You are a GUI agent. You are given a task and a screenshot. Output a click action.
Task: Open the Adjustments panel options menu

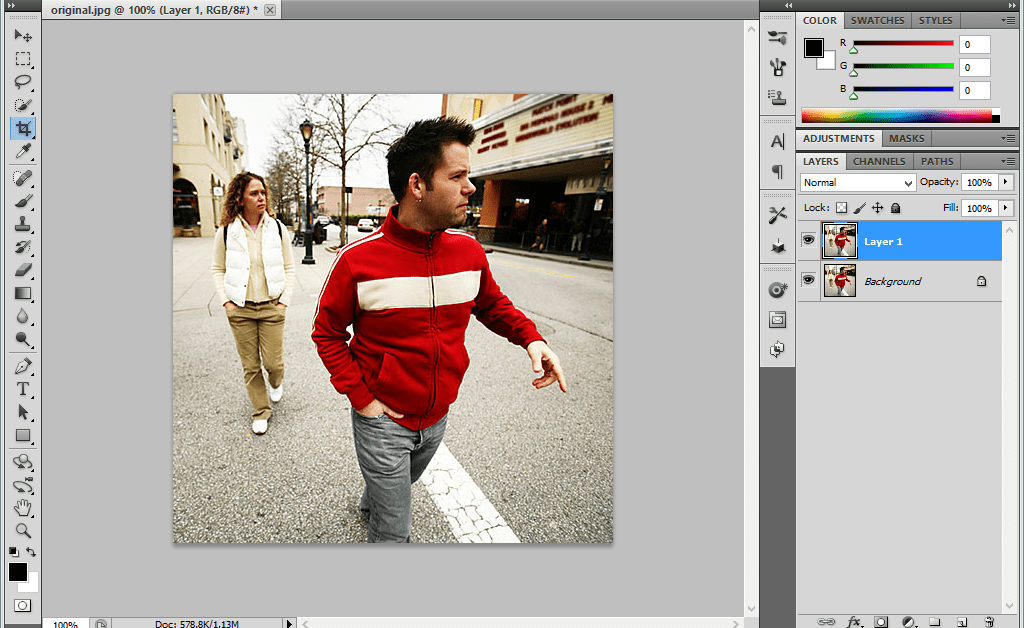[x=1008, y=139]
